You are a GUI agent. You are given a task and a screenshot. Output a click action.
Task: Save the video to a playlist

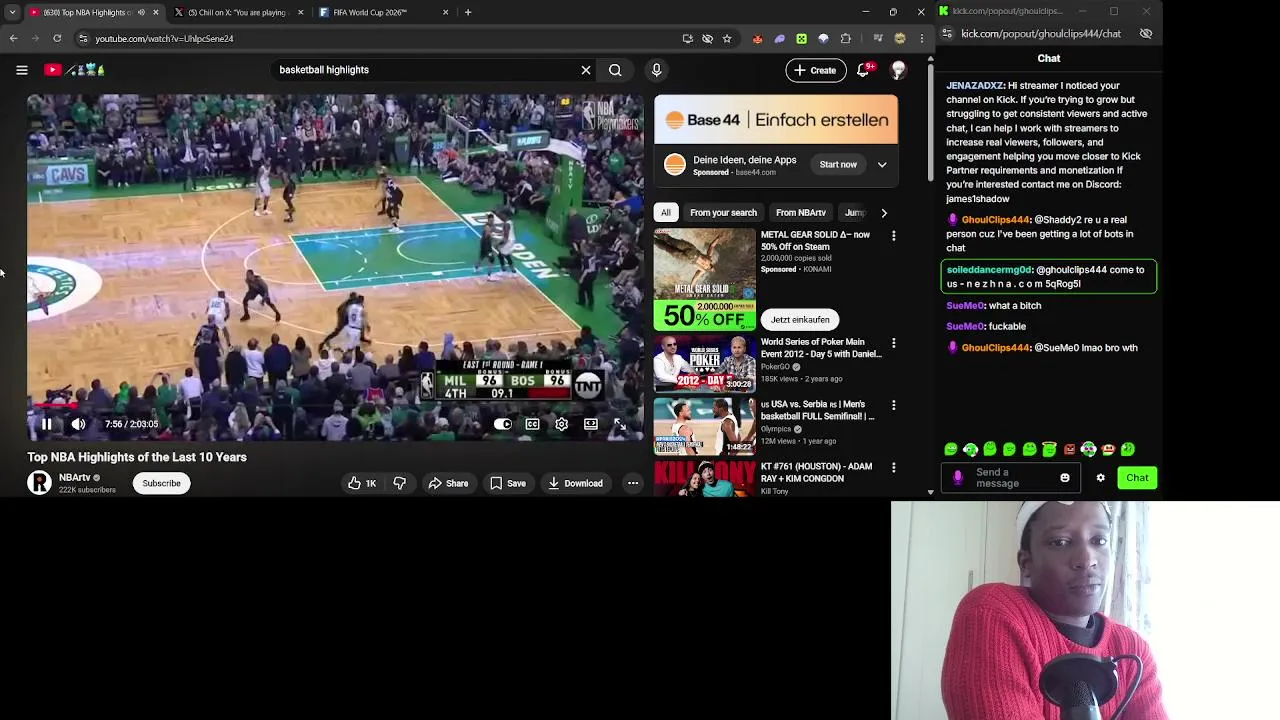pos(507,484)
